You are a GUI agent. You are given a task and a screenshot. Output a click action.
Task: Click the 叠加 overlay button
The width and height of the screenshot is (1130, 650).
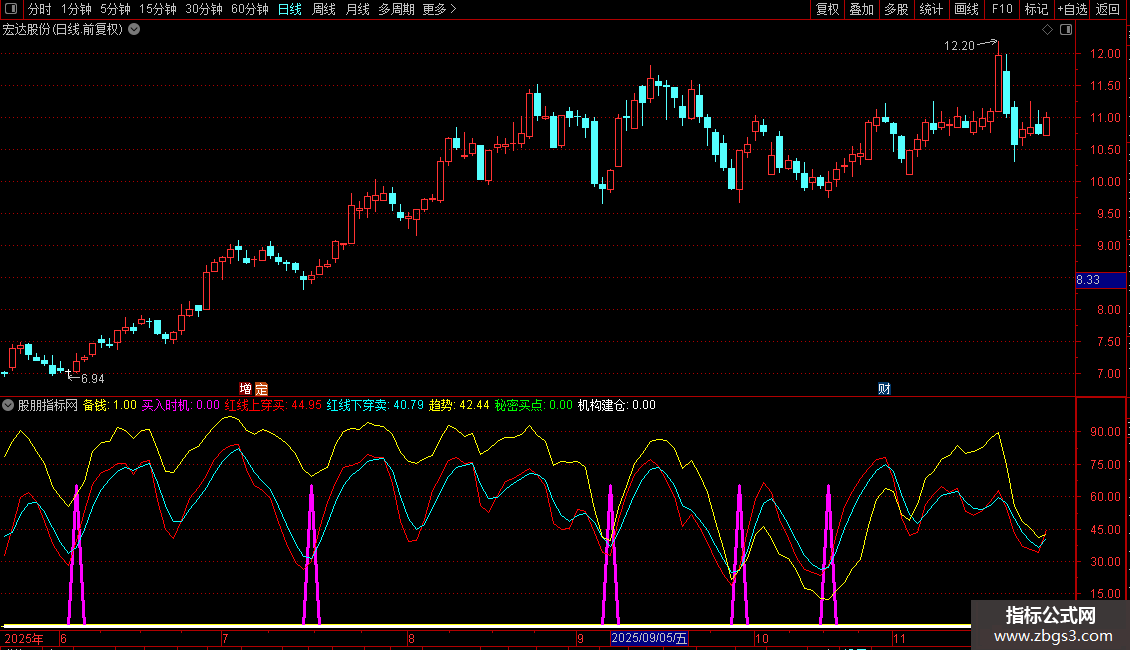(x=861, y=10)
